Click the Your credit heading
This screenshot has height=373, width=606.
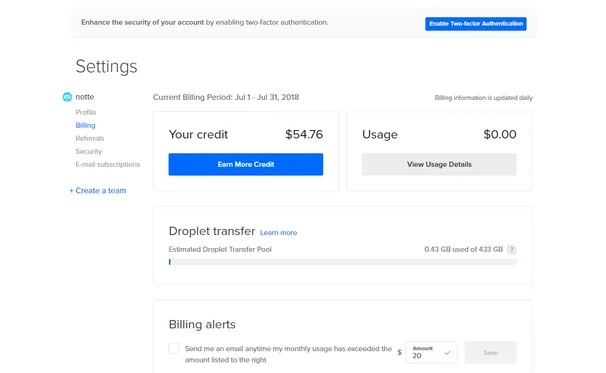[x=198, y=135]
